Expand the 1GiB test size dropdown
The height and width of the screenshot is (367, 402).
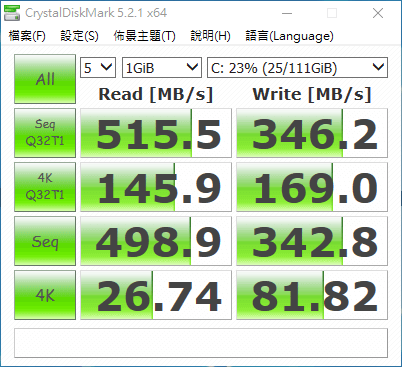click(x=162, y=68)
